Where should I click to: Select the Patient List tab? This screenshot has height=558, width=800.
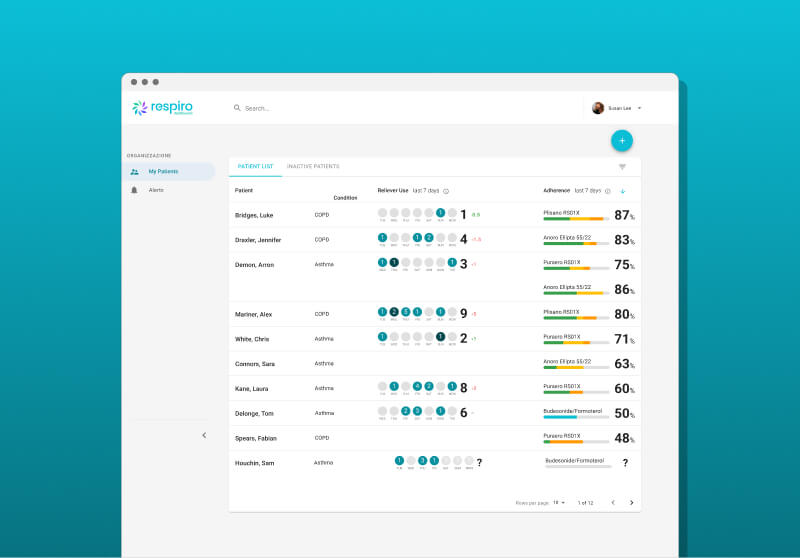tap(255, 166)
